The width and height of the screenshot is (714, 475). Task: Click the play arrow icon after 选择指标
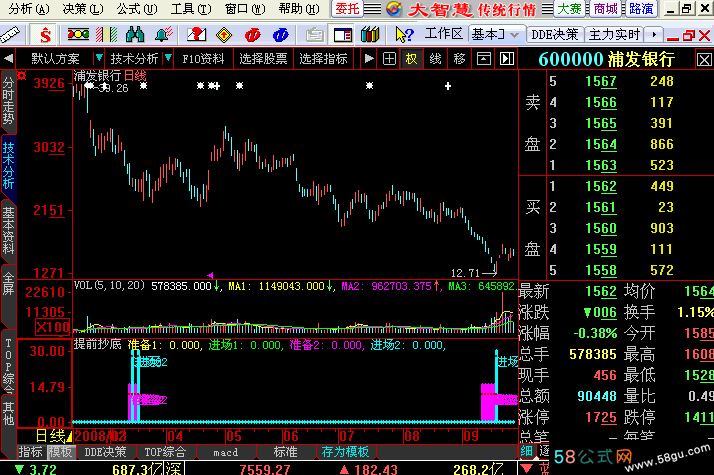coord(369,58)
